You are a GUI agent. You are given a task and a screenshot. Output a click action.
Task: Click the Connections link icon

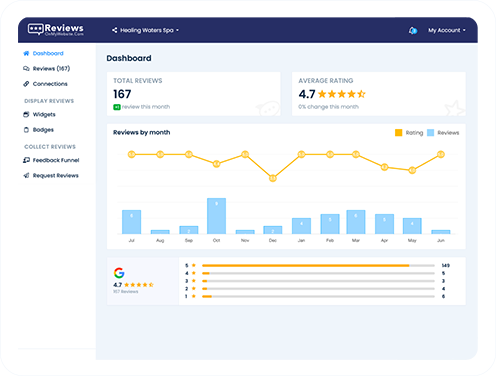click(x=26, y=84)
